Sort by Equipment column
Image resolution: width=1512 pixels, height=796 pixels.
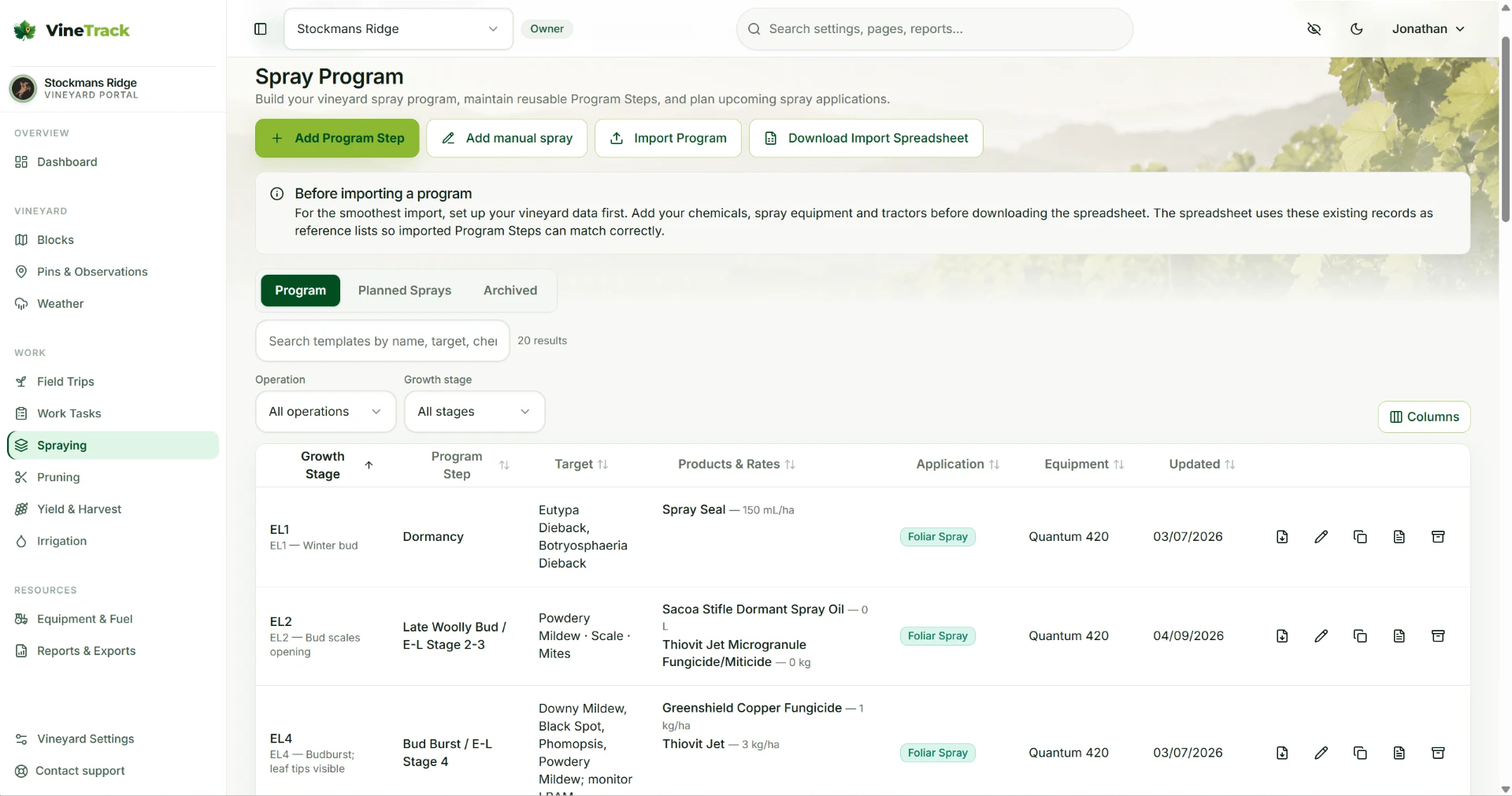point(1084,465)
